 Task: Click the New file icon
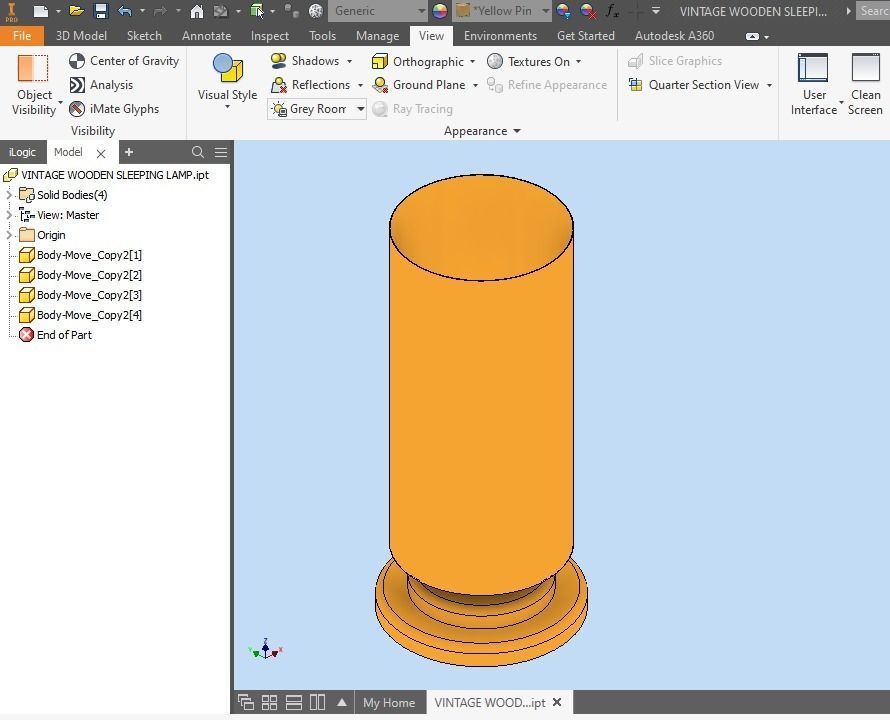[x=40, y=11]
